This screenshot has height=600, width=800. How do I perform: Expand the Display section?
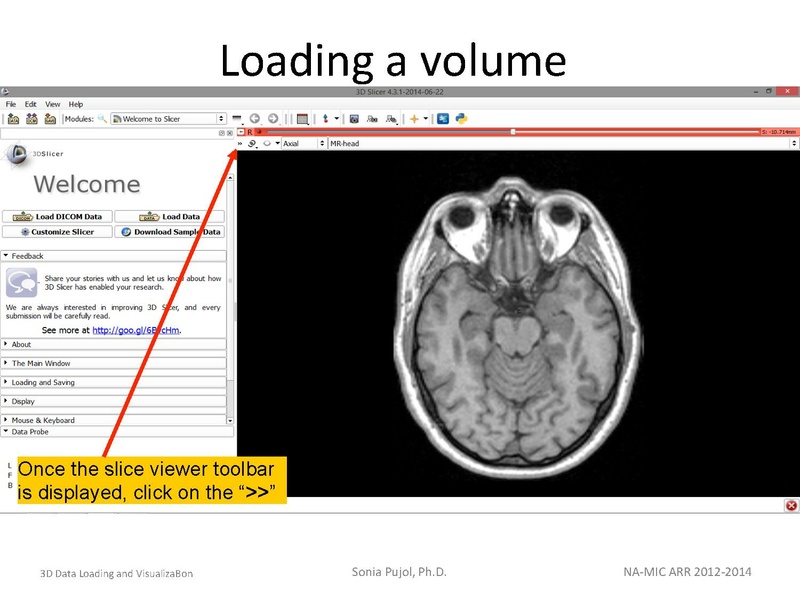[x=113, y=401]
